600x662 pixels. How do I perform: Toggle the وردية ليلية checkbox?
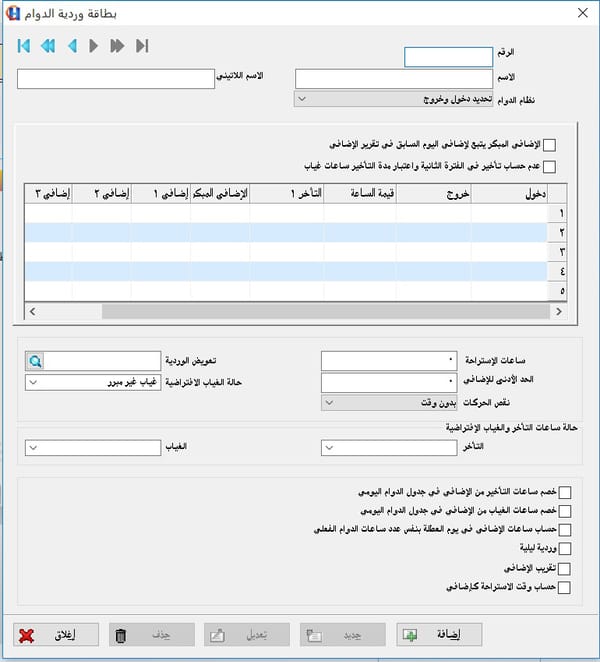pyautogui.click(x=565, y=548)
